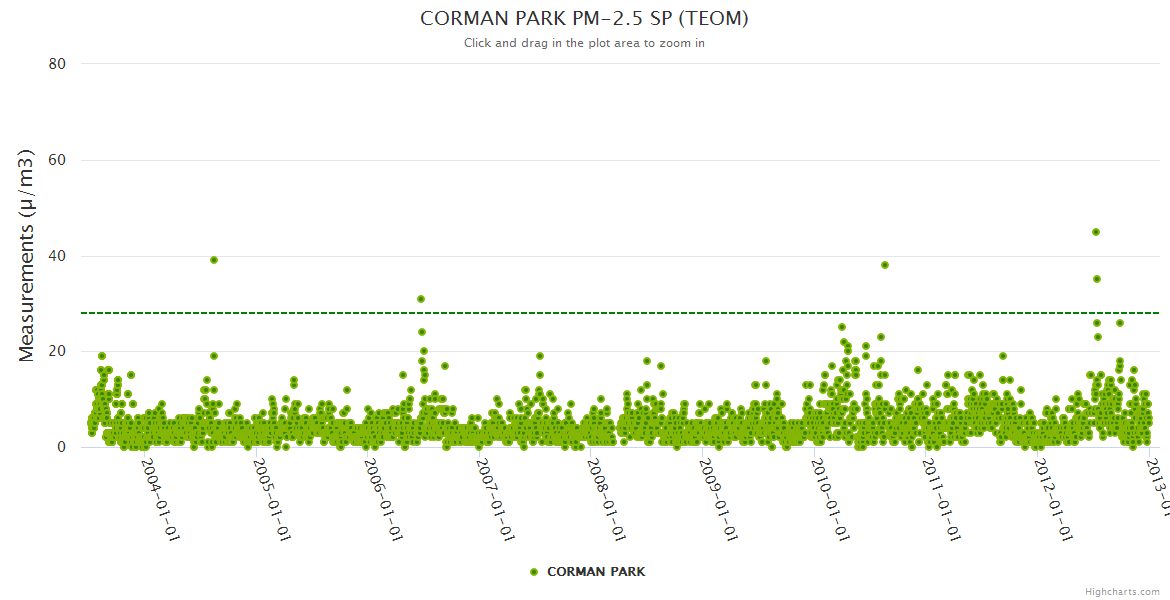Toggle the CORMAN PARK legend series label
Viewport: 1170px width, 600px height.
coord(595,572)
